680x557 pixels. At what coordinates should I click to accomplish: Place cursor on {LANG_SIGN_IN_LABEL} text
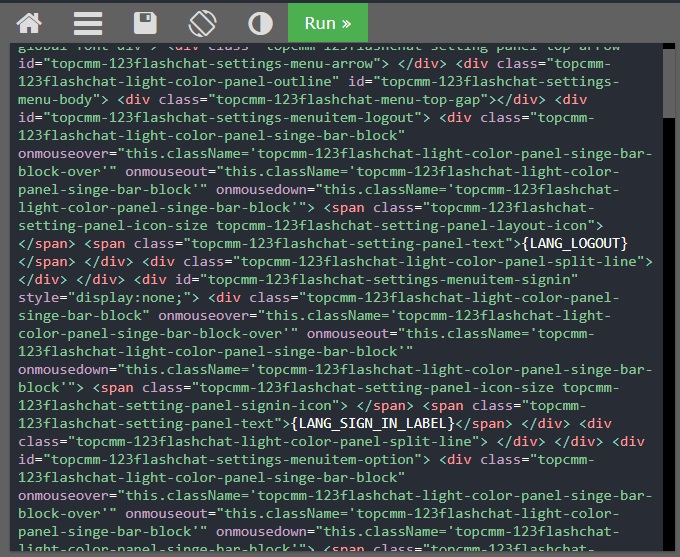tap(373, 423)
